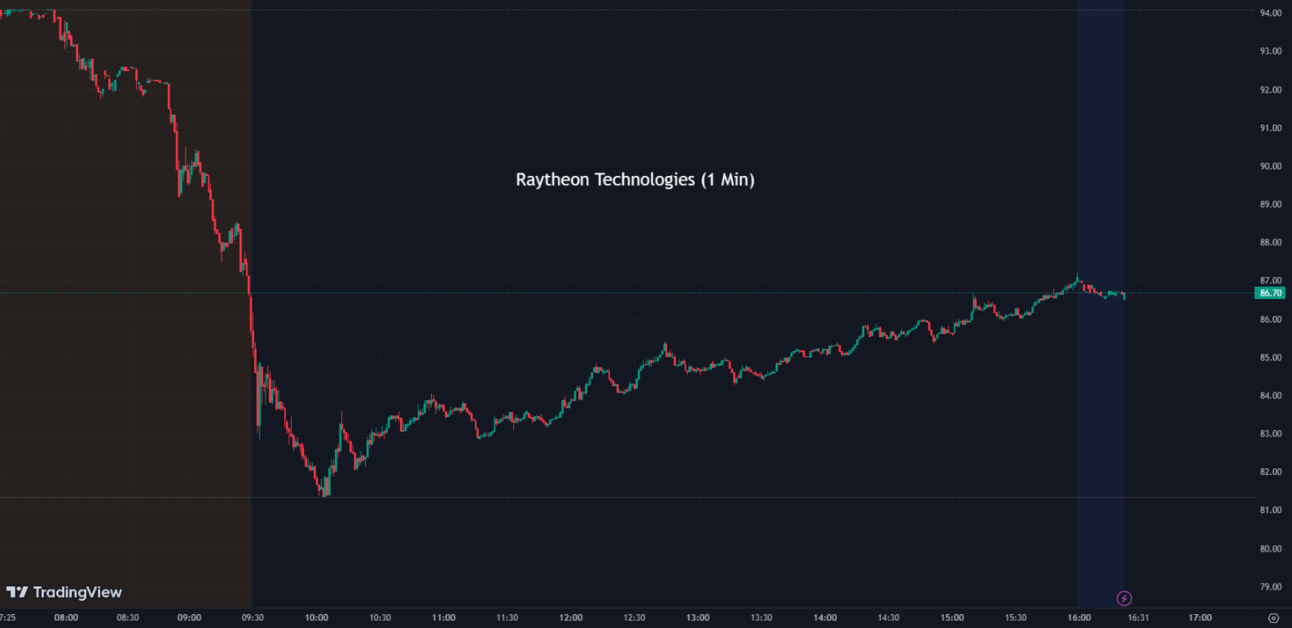
Task: Click the 90.00 price axis label
Action: pos(1270,166)
